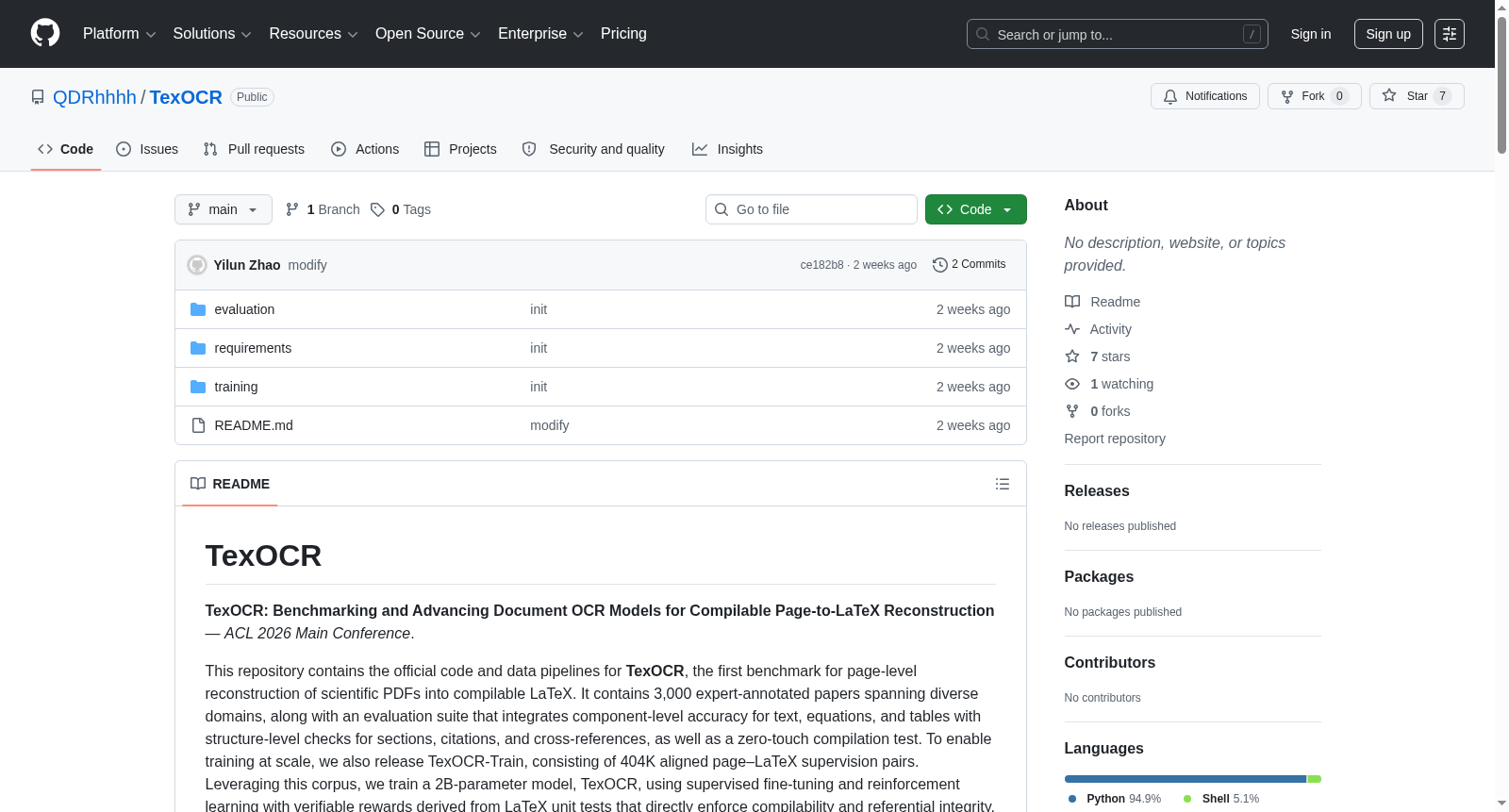Open the QDRhhhh owner profile link
This screenshot has height=812, width=1509.
[94, 97]
